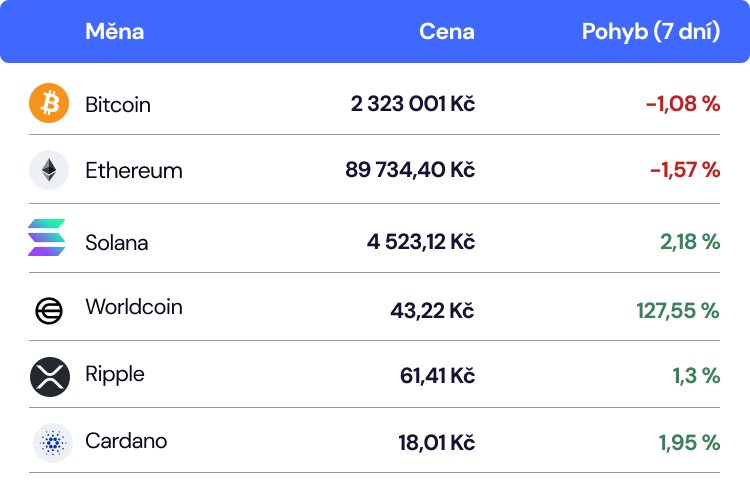This screenshot has height=500, width=750.
Task: Click Bitcoin's −1,08 % weekly change
Action: [x=683, y=104]
